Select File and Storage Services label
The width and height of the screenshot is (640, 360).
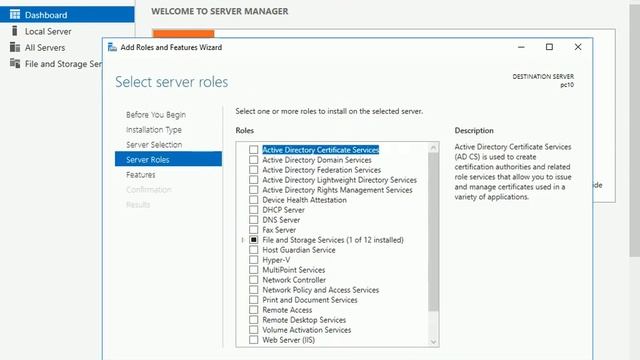pos(333,240)
